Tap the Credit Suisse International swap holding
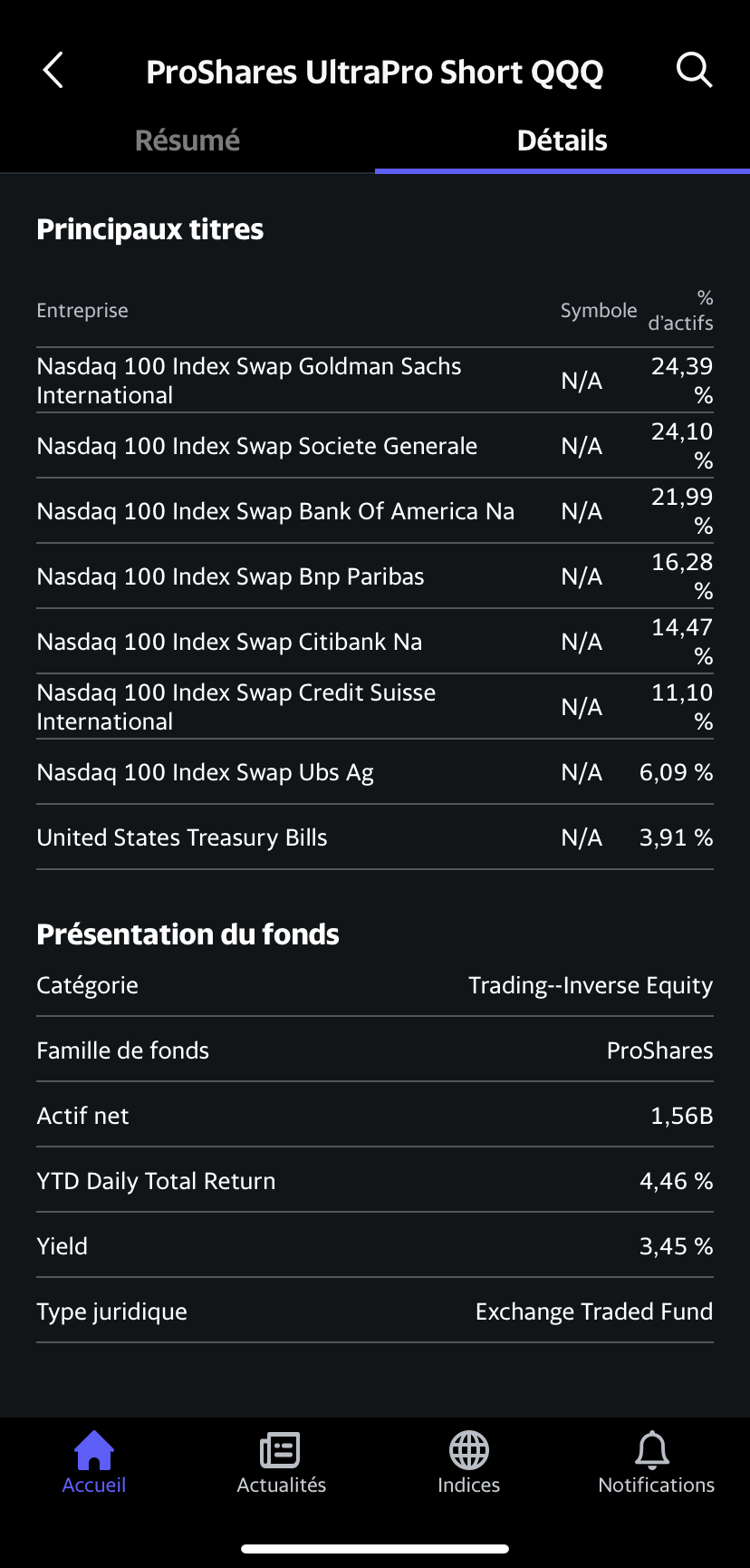The width and height of the screenshot is (750, 1568). click(236, 707)
